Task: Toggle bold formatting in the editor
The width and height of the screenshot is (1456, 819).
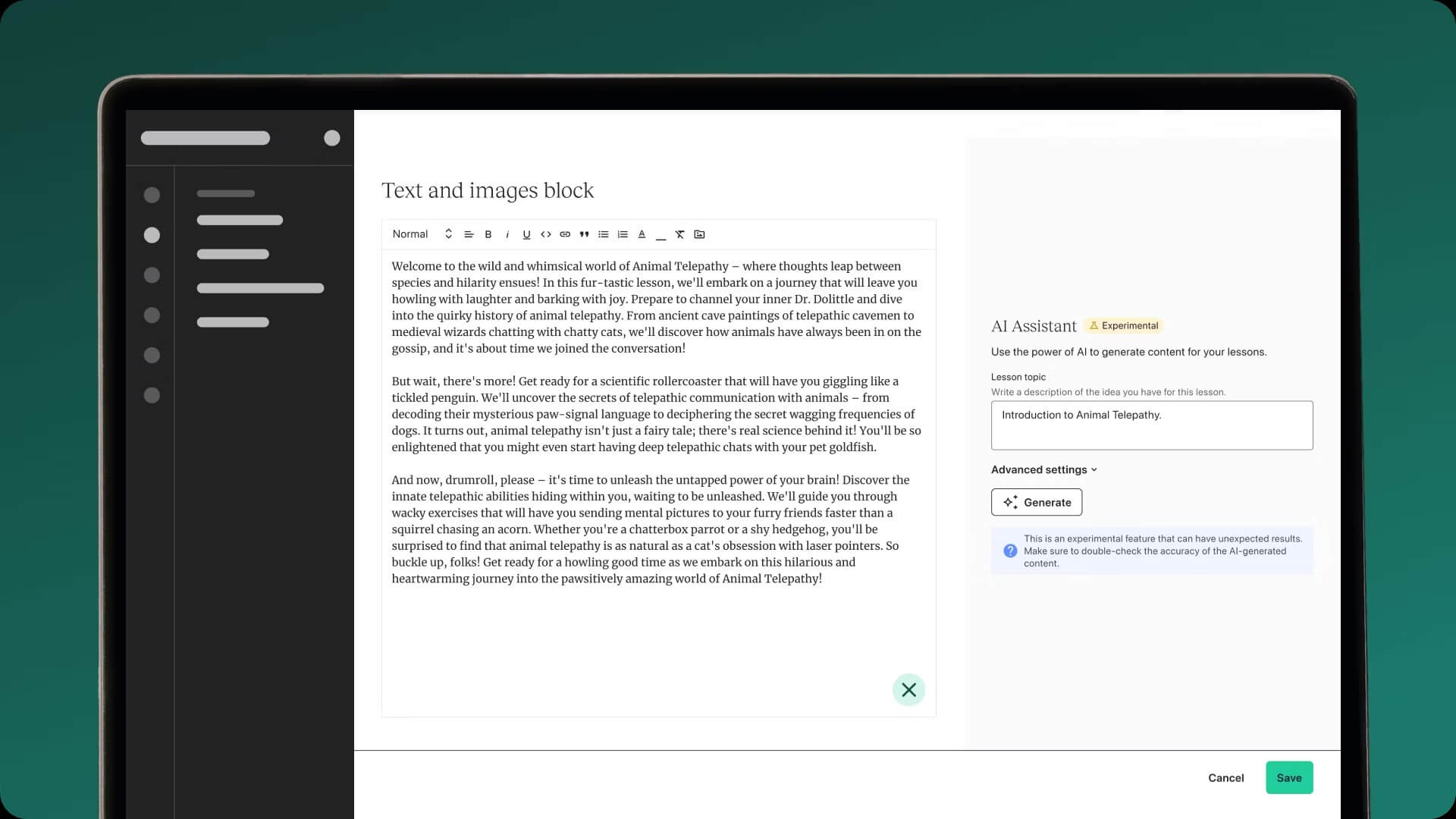Action: (488, 234)
